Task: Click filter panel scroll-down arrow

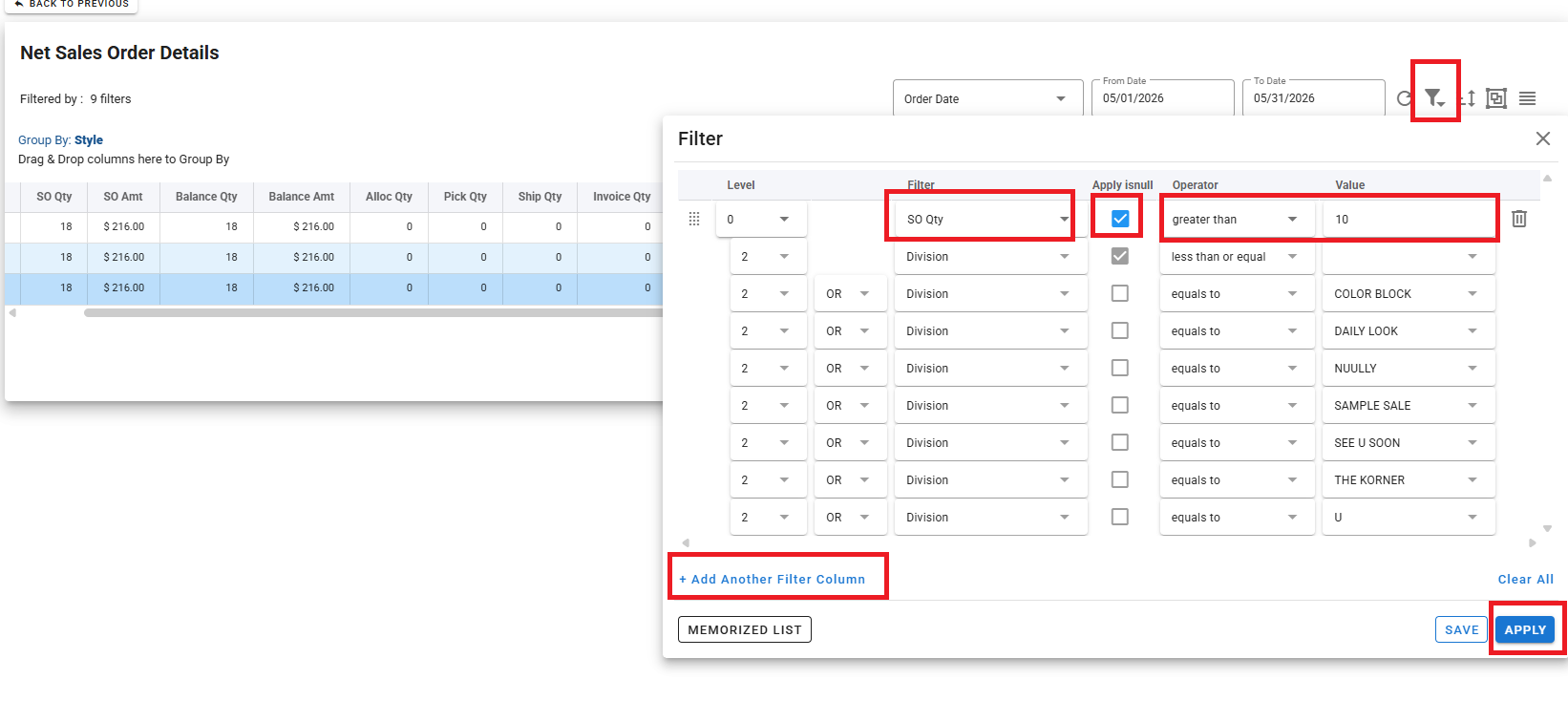Action: tap(1547, 528)
